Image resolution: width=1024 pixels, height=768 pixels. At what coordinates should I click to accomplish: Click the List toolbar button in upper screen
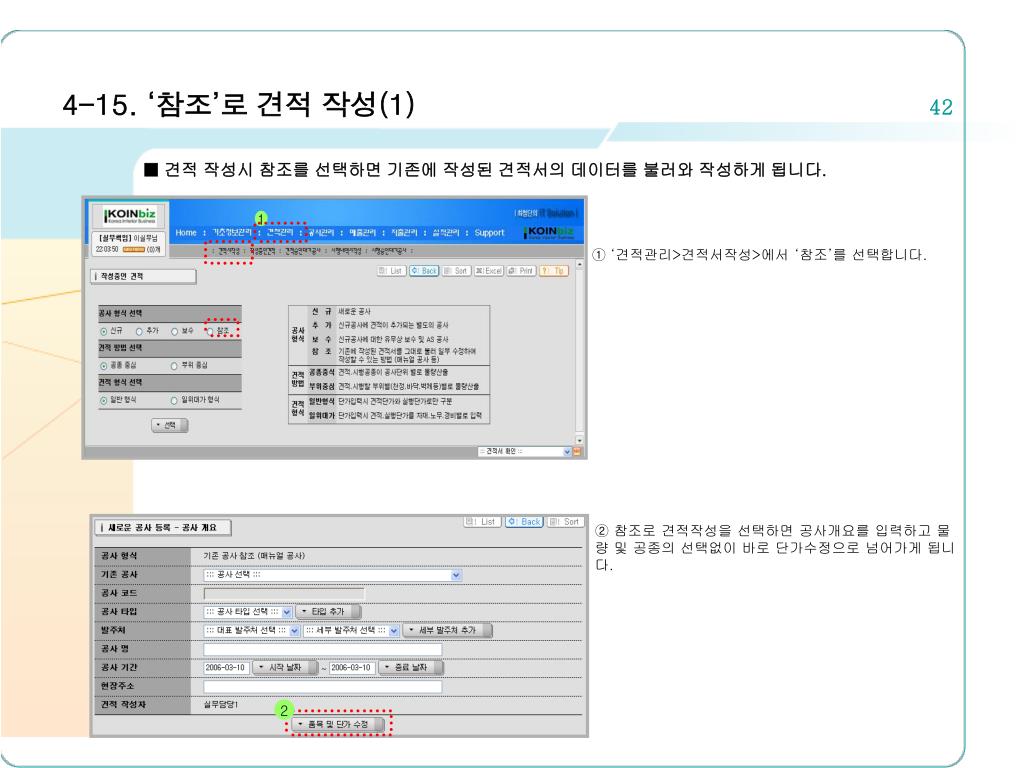click(392, 271)
